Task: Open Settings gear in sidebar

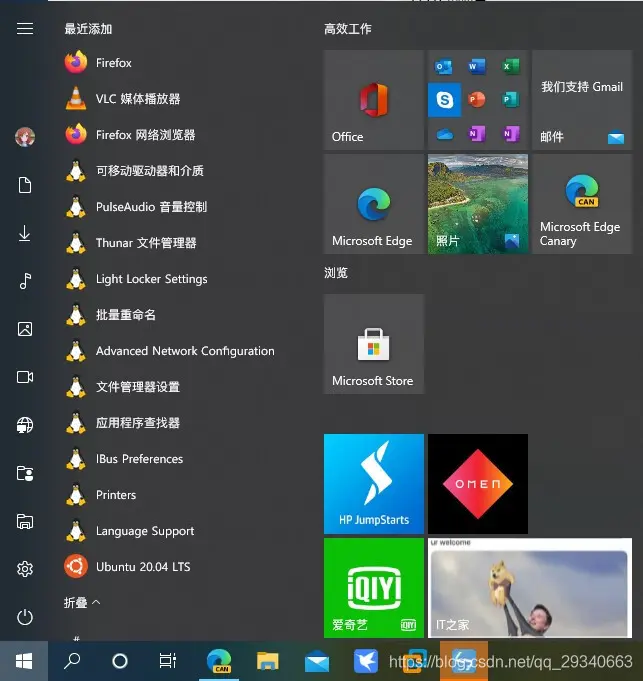Action: pyautogui.click(x=25, y=569)
